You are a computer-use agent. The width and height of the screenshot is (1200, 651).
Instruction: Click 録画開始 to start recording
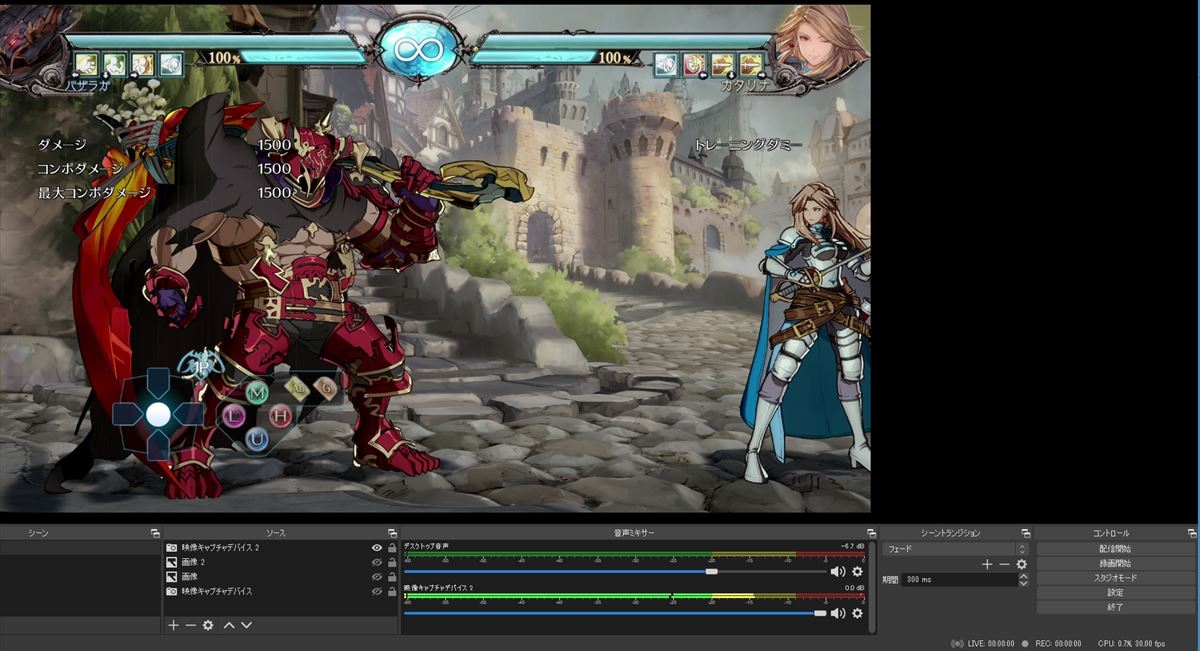[1115, 564]
